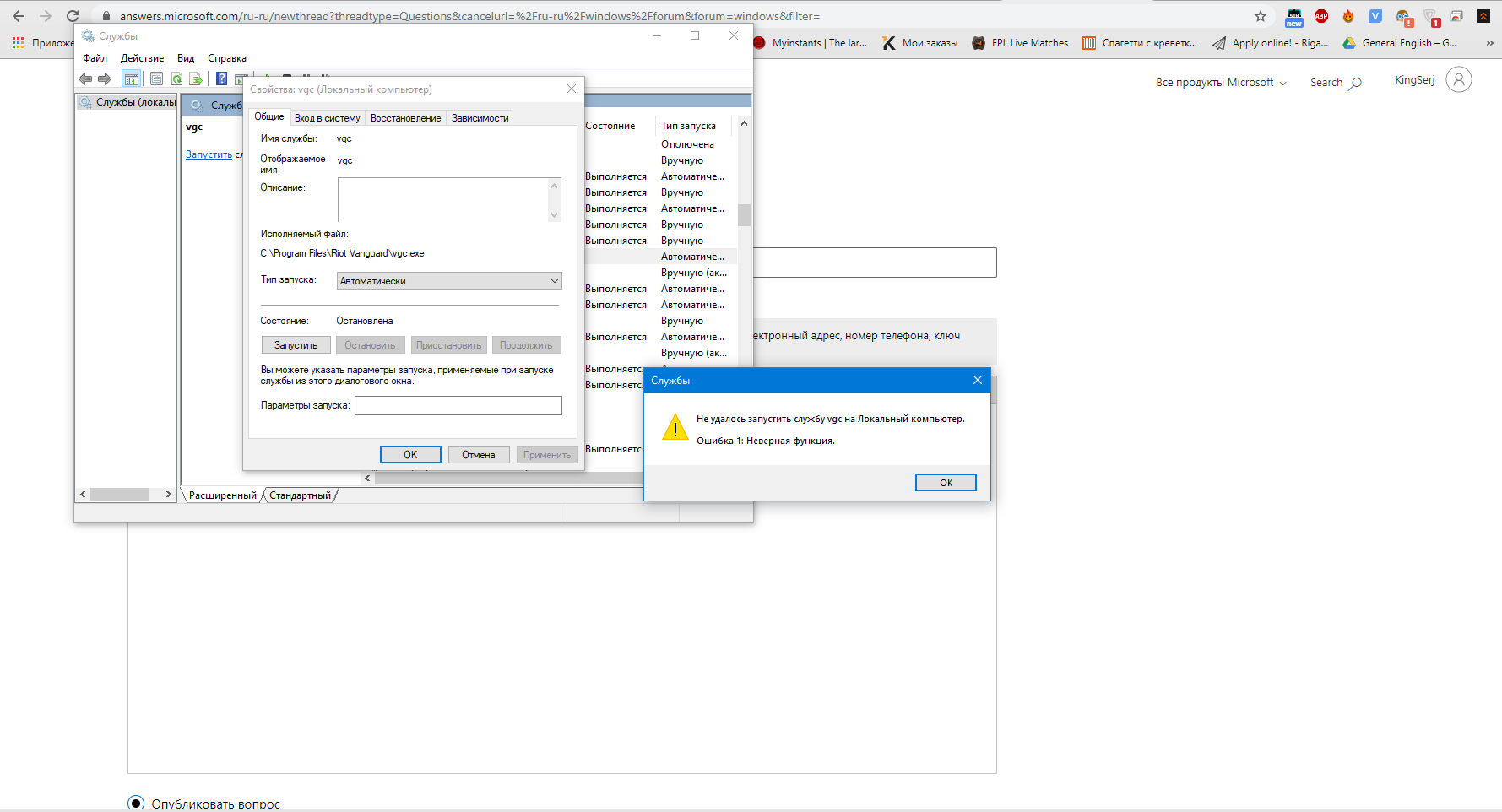Switch to the Зависимости tab
1502x812 pixels.
tap(480, 118)
